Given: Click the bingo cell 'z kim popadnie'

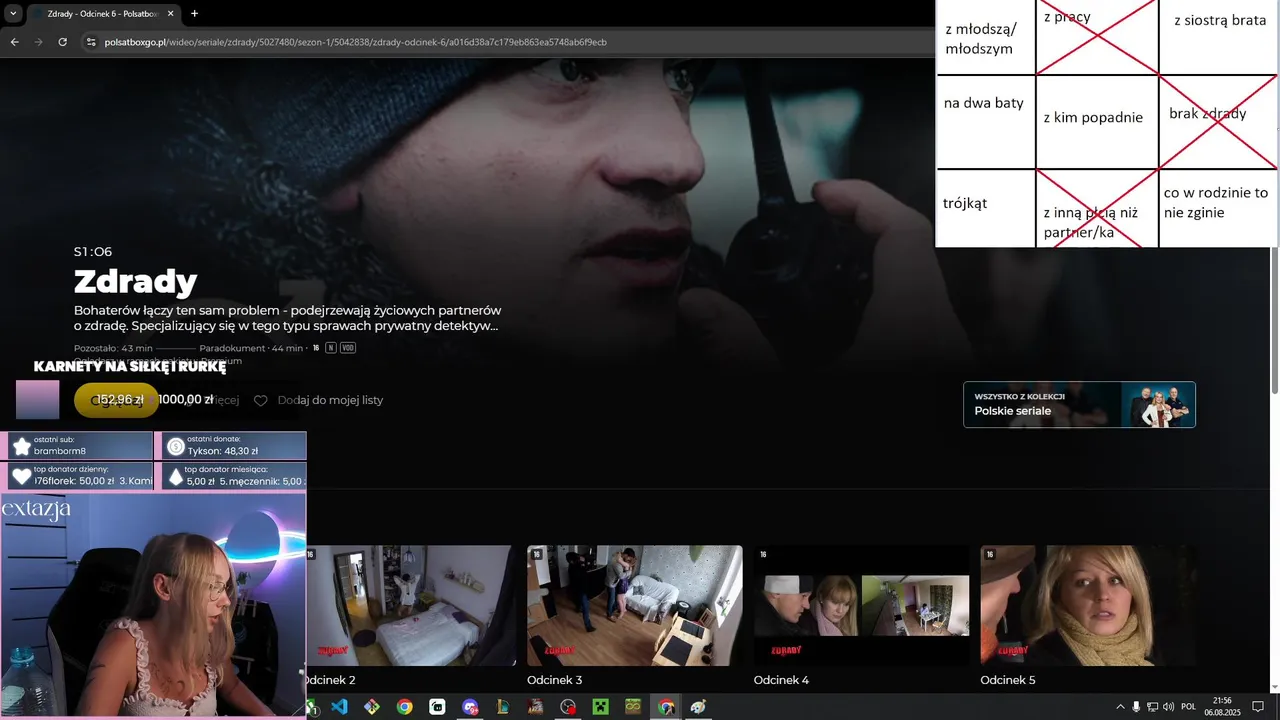Looking at the screenshot, I should pyautogui.click(x=1097, y=122).
